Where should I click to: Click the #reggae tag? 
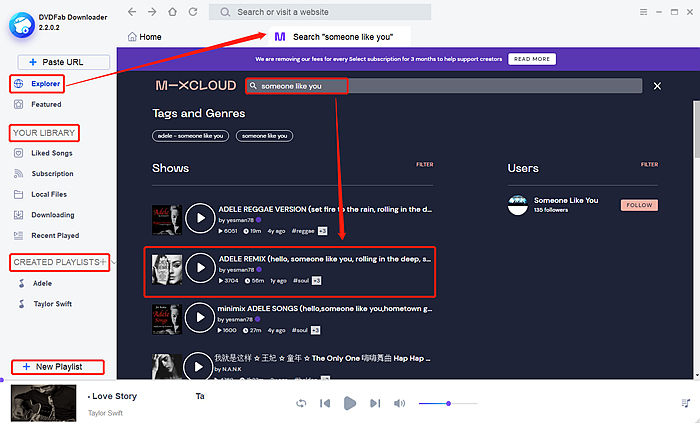click(303, 231)
